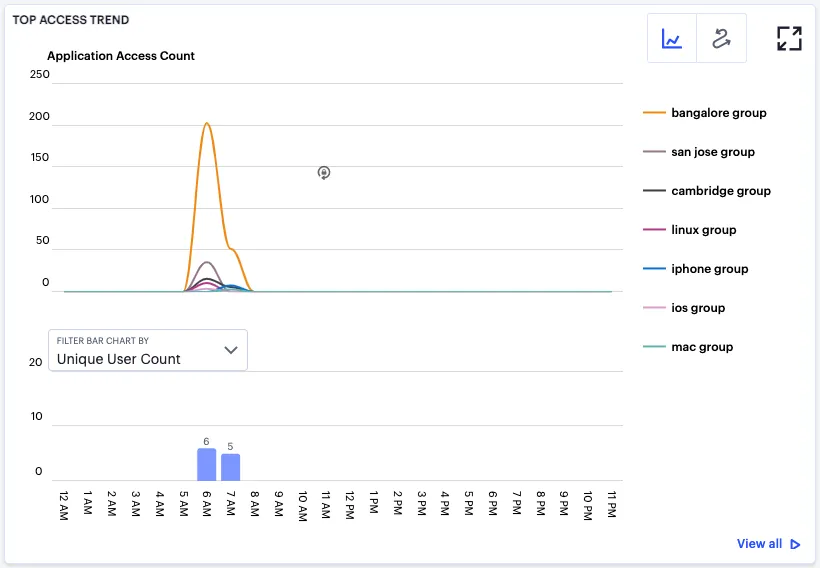The height and width of the screenshot is (568, 820).
Task: Expand widget to fullscreen
Action: pyautogui.click(x=789, y=38)
